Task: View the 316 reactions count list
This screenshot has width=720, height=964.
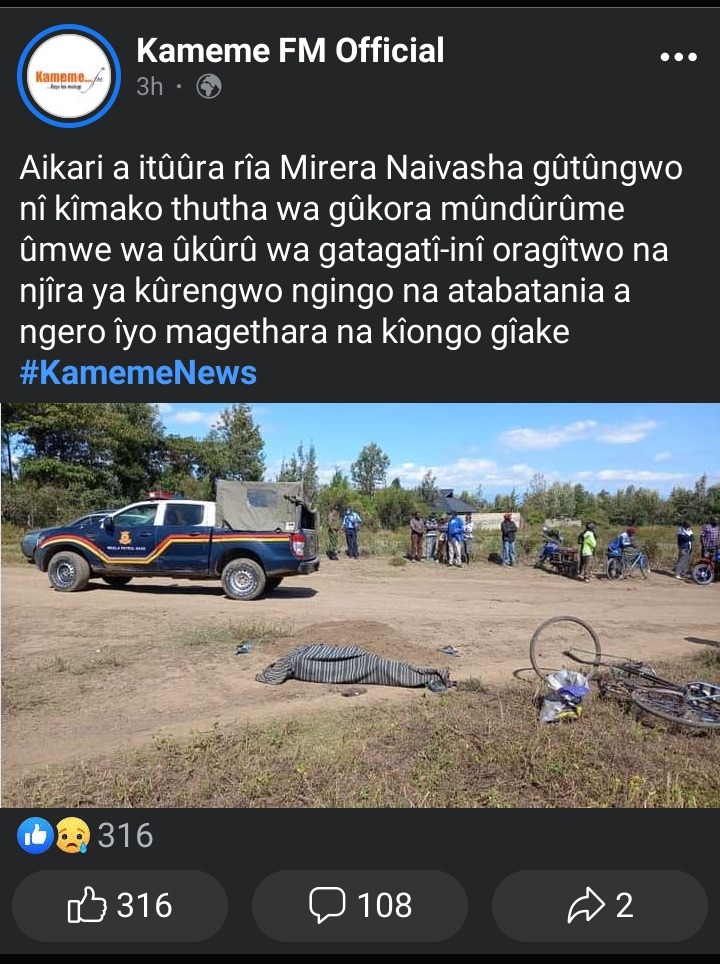Action: [125, 836]
